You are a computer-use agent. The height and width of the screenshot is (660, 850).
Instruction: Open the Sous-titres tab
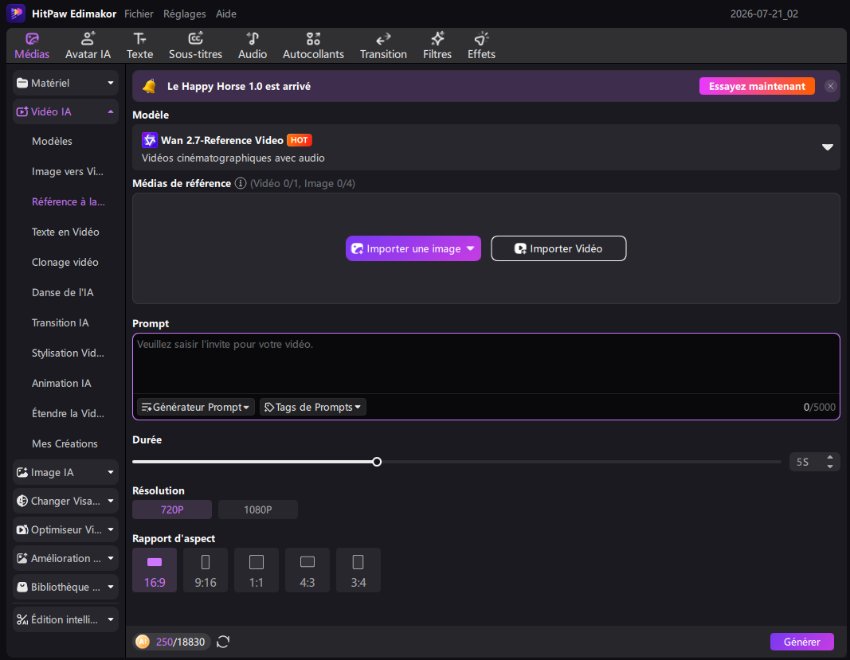(196, 46)
